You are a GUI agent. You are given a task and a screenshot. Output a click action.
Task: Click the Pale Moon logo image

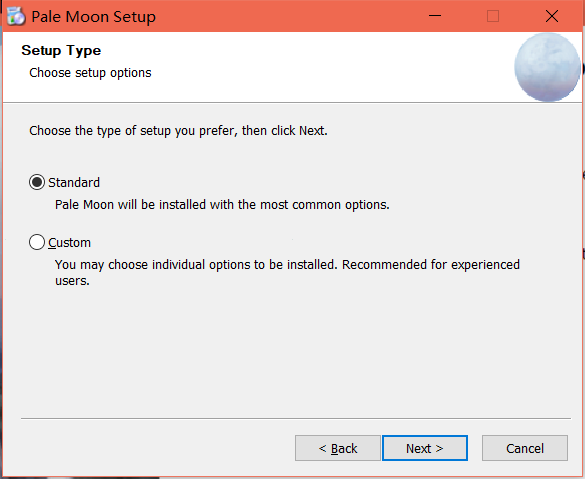tap(547, 67)
